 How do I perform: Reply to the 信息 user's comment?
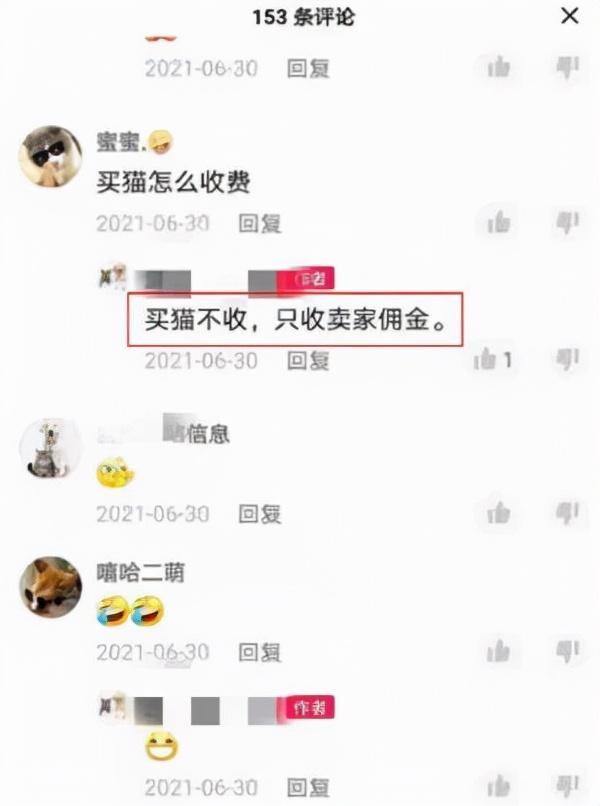260,514
